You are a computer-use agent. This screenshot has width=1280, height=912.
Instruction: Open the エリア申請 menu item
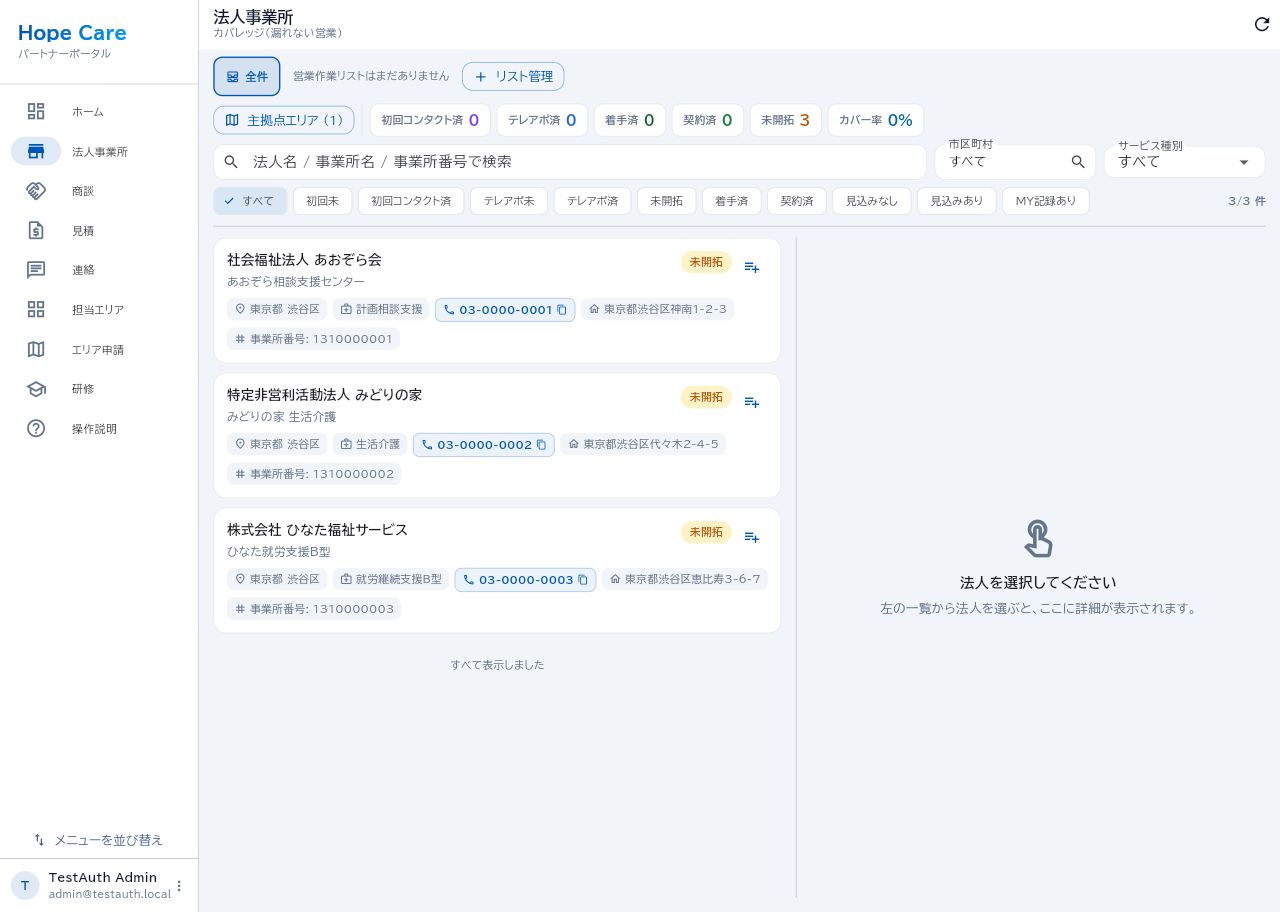pos(98,350)
